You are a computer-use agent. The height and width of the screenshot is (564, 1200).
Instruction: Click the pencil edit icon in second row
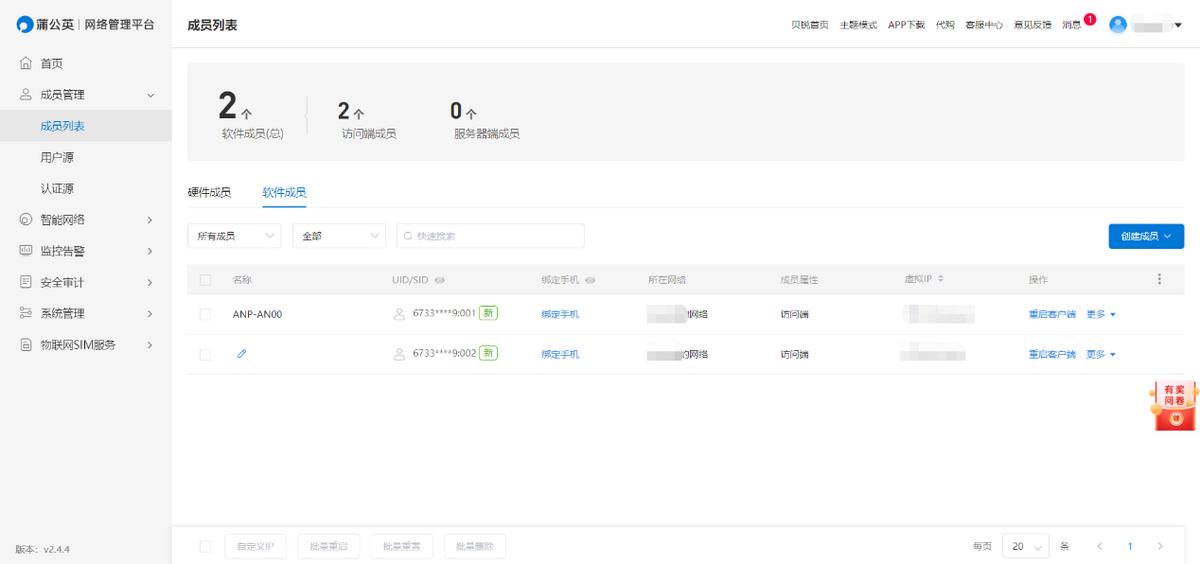pos(241,354)
